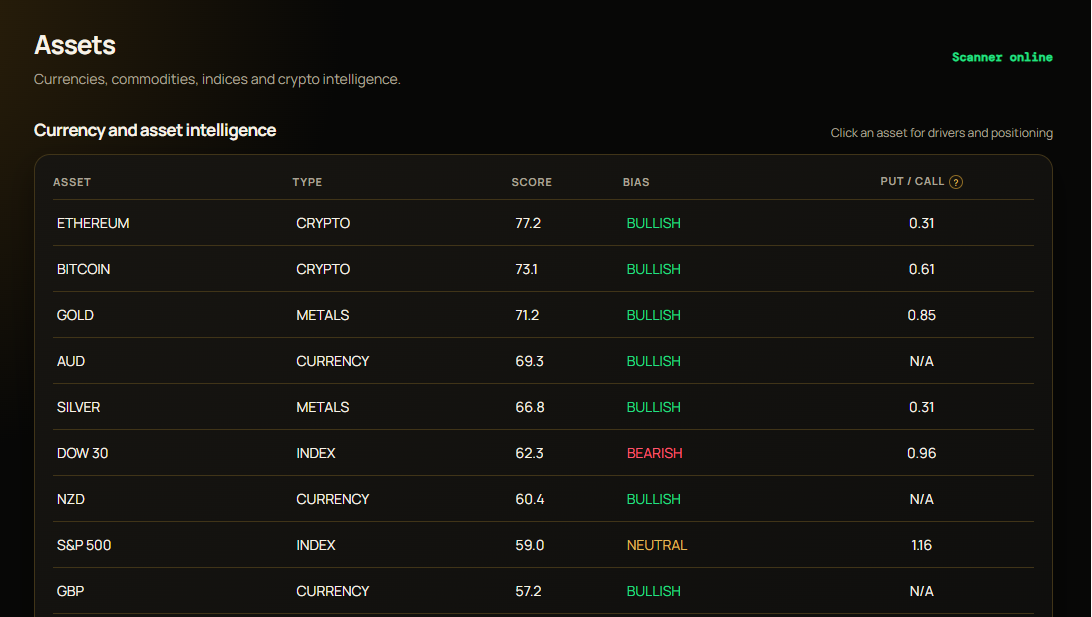Click the ASSET column header
Screen dimensions: 1092x617
(72, 182)
